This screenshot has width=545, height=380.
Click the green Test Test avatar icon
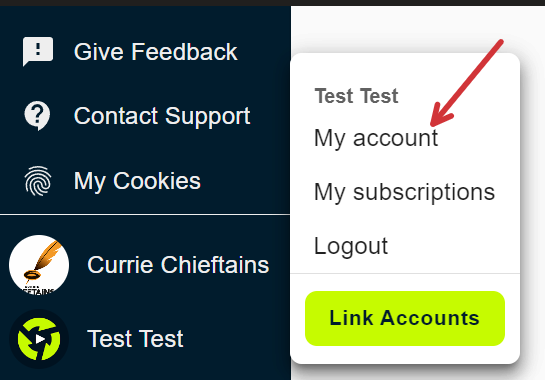pos(39,339)
